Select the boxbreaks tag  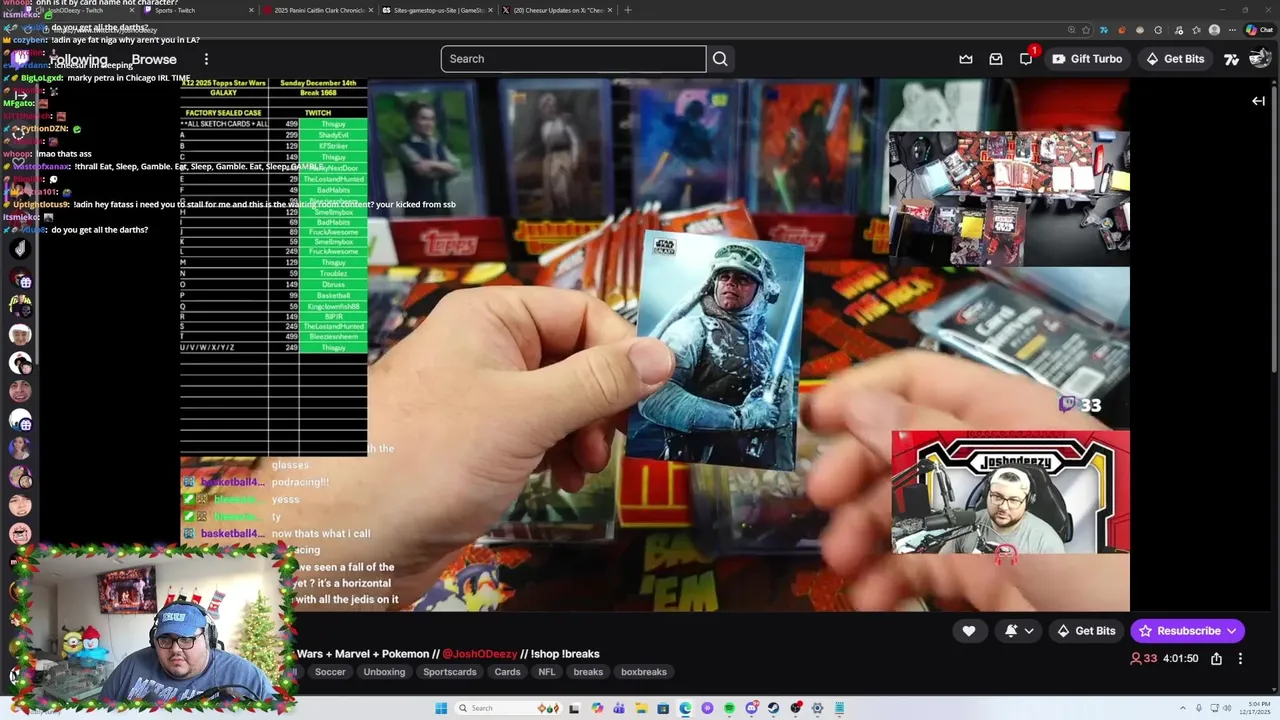[x=644, y=672]
